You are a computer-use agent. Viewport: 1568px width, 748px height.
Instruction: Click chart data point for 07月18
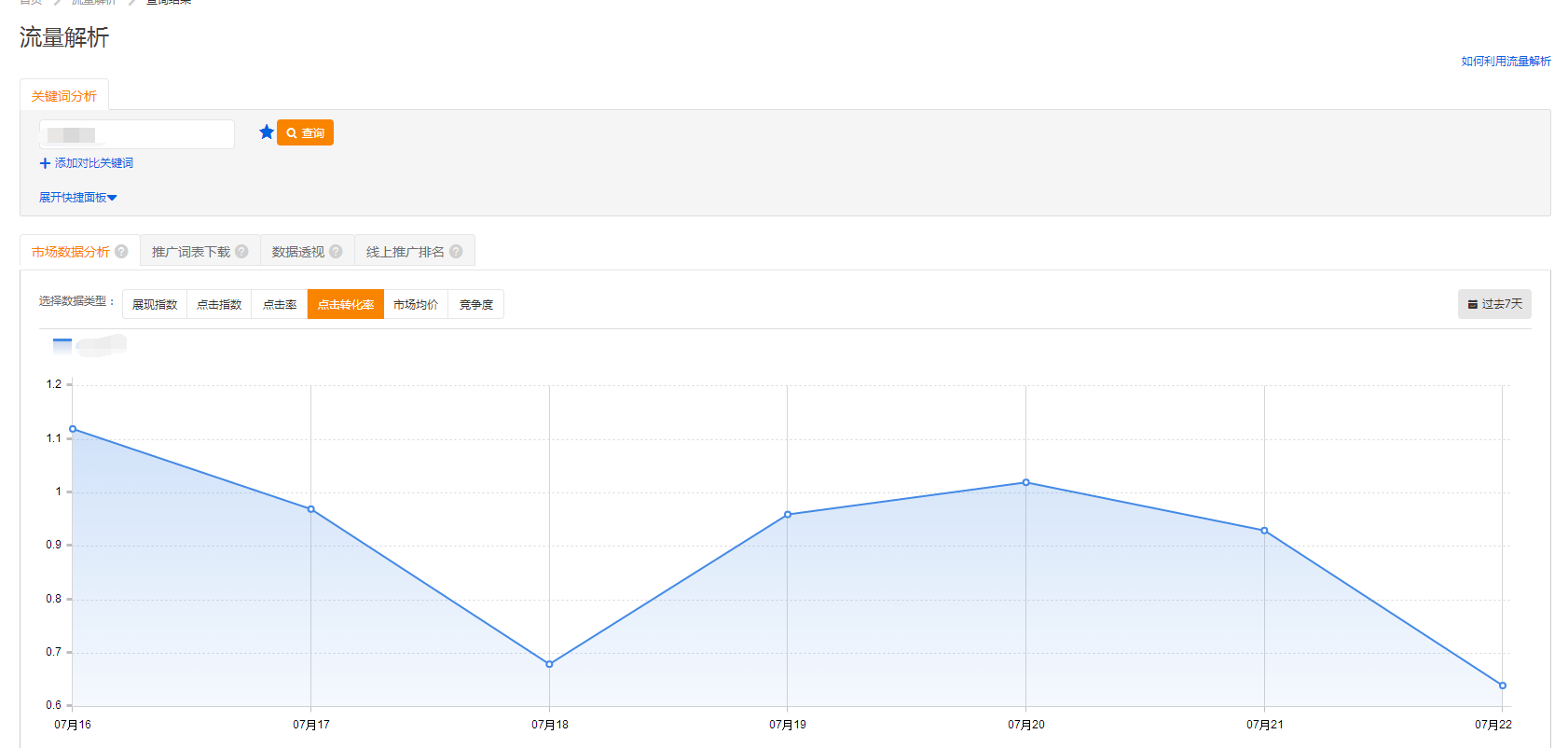pyautogui.click(x=549, y=664)
